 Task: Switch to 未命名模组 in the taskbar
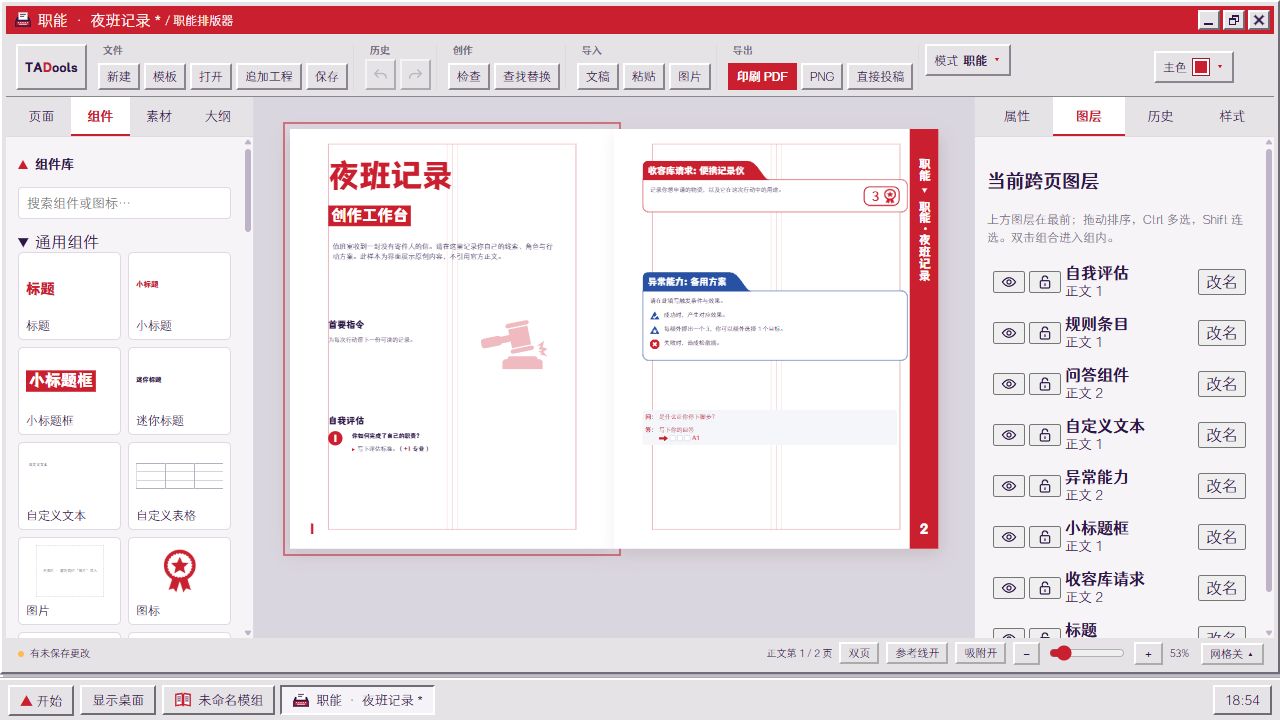tap(219, 700)
